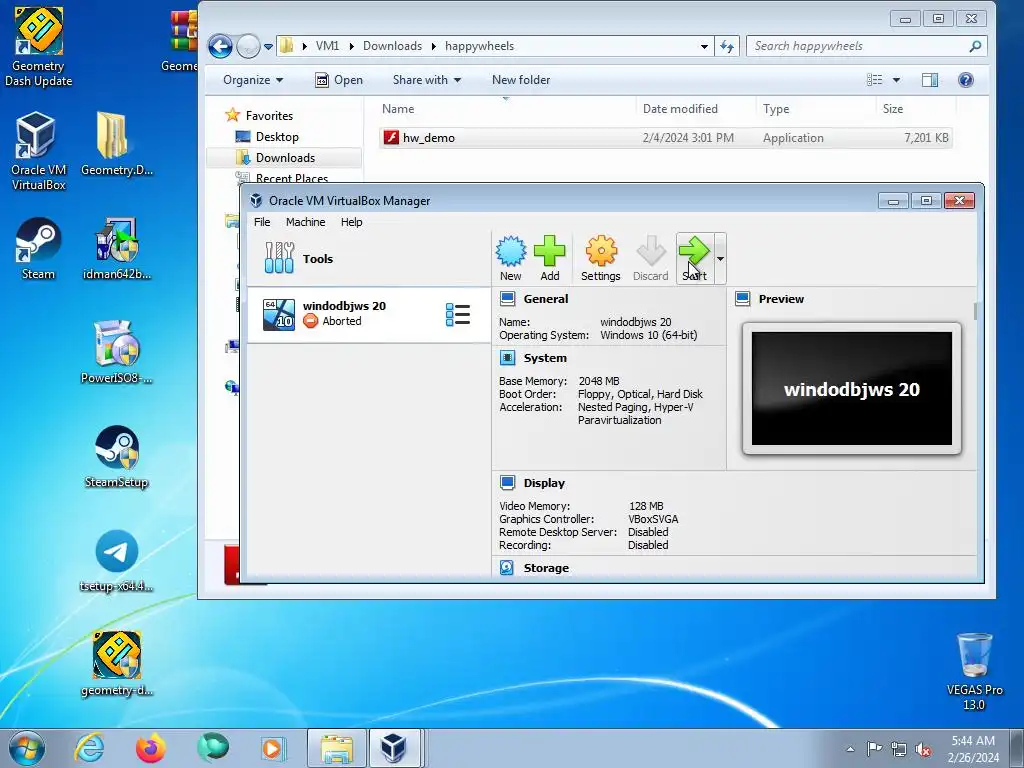Click Downloads in the address breadcrumb
The image size is (1024, 768).
(x=392, y=46)
